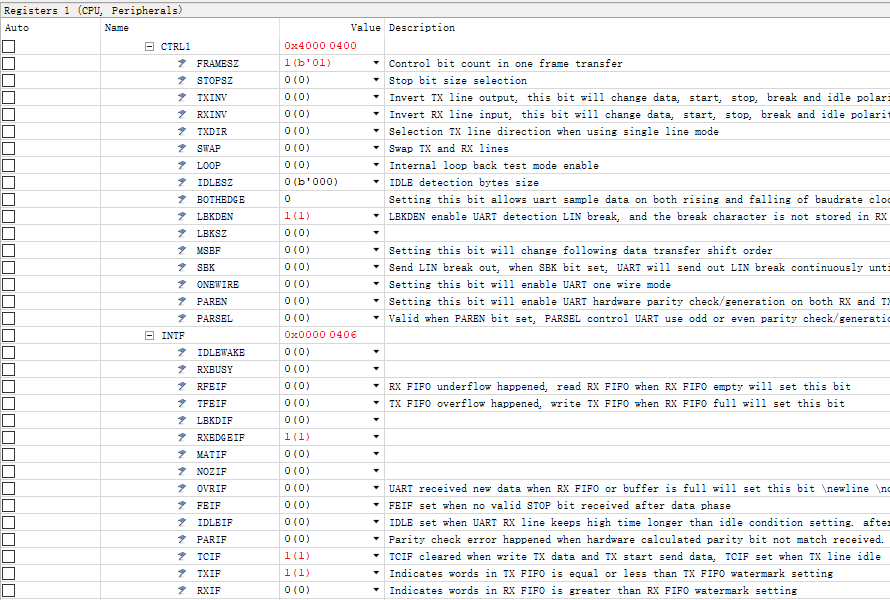Screen dimensions: 890x600
Task: Click the Auto column header
Action: coord(17,27)
